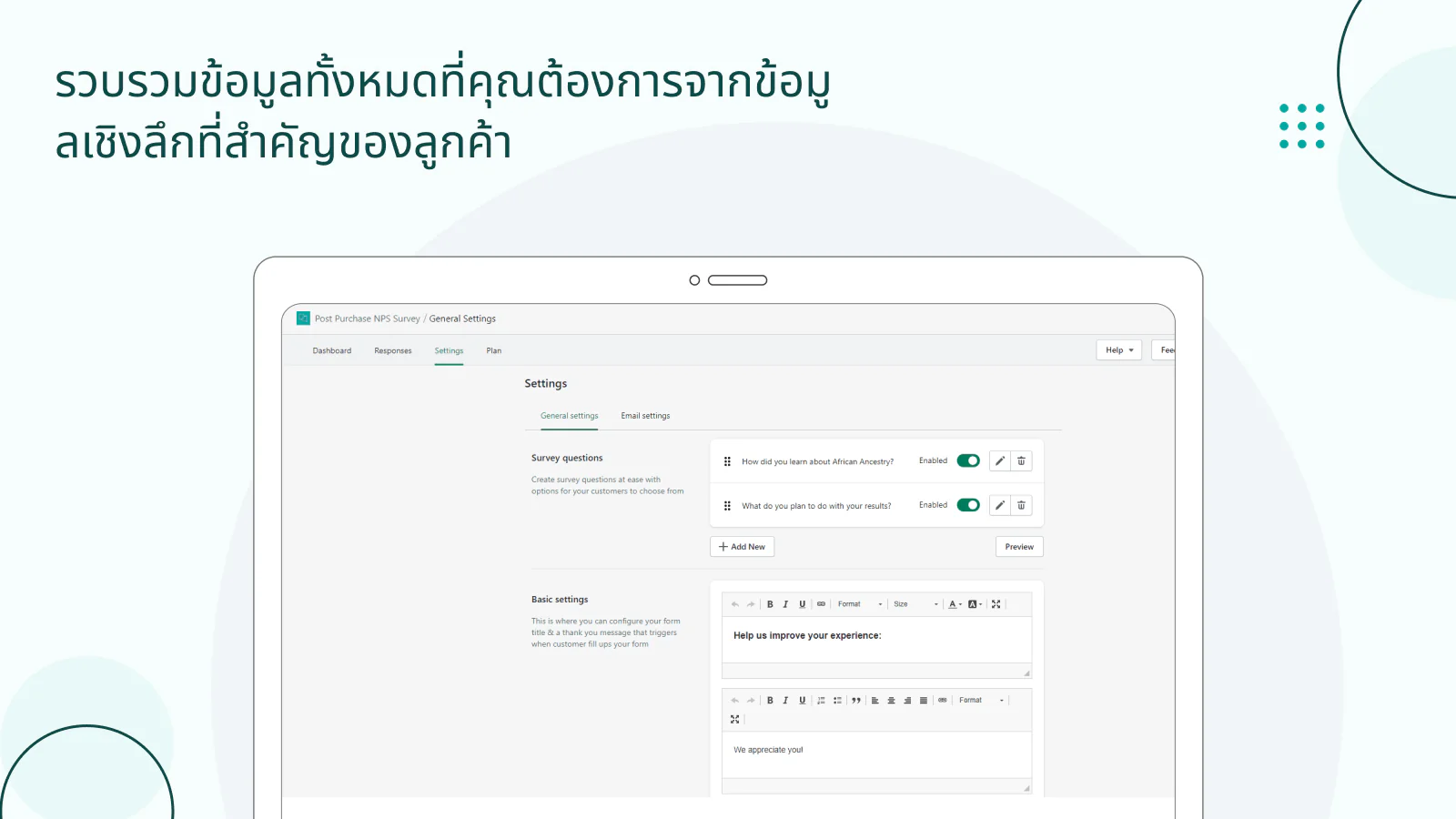Select the Settings tab in top navigation

pos(449,350)
